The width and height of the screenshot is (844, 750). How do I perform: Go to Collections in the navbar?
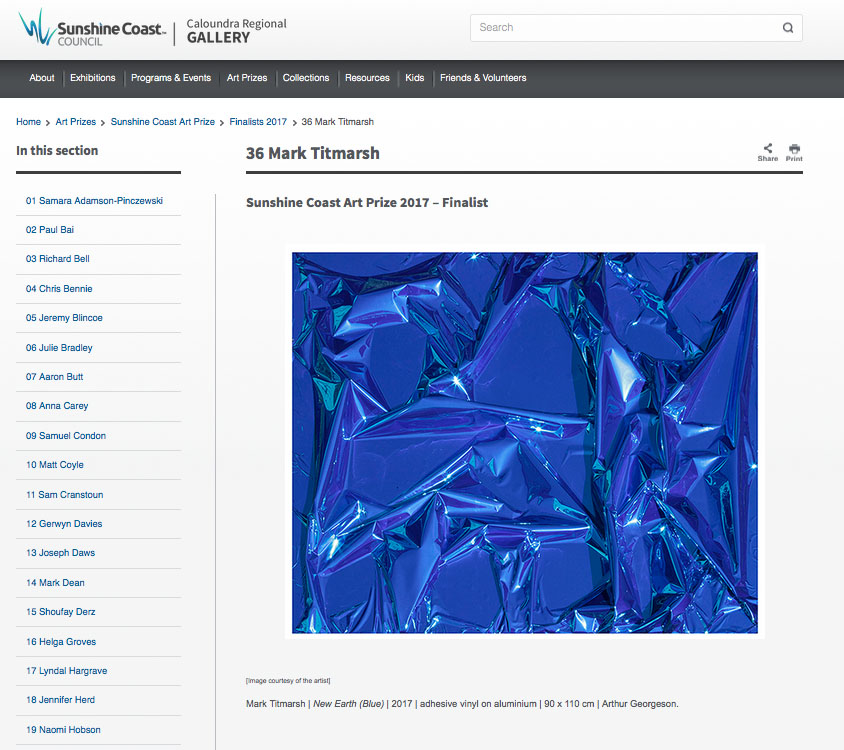pos(306,78)
